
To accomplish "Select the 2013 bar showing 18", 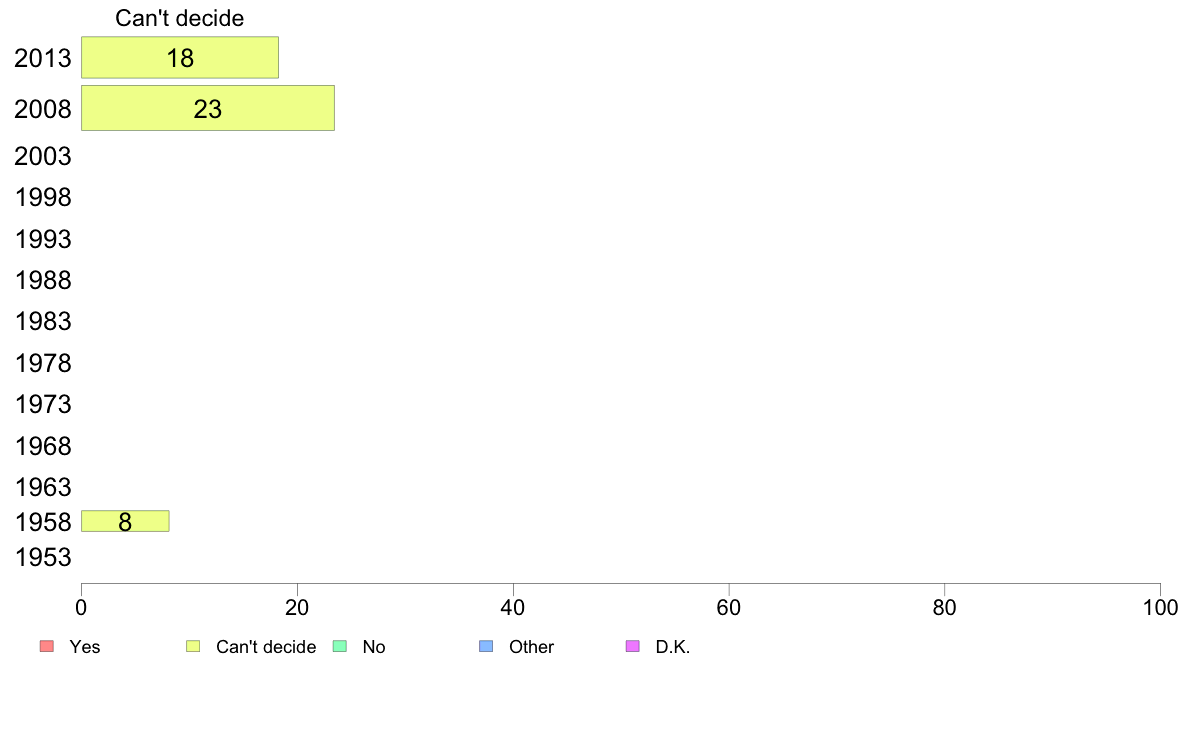I will [179, 58].
